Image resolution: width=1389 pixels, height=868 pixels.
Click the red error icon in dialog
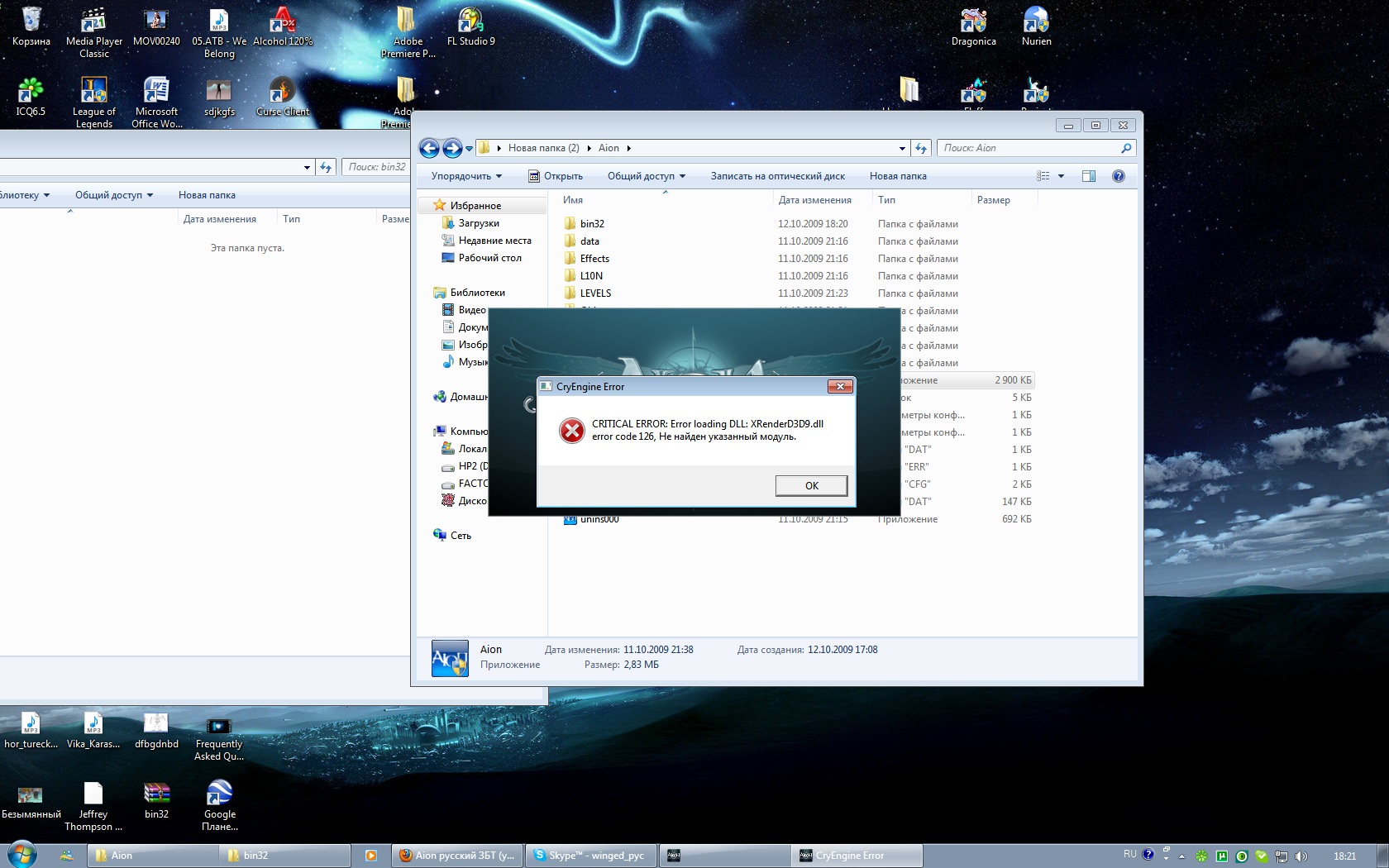coord(571,430)
